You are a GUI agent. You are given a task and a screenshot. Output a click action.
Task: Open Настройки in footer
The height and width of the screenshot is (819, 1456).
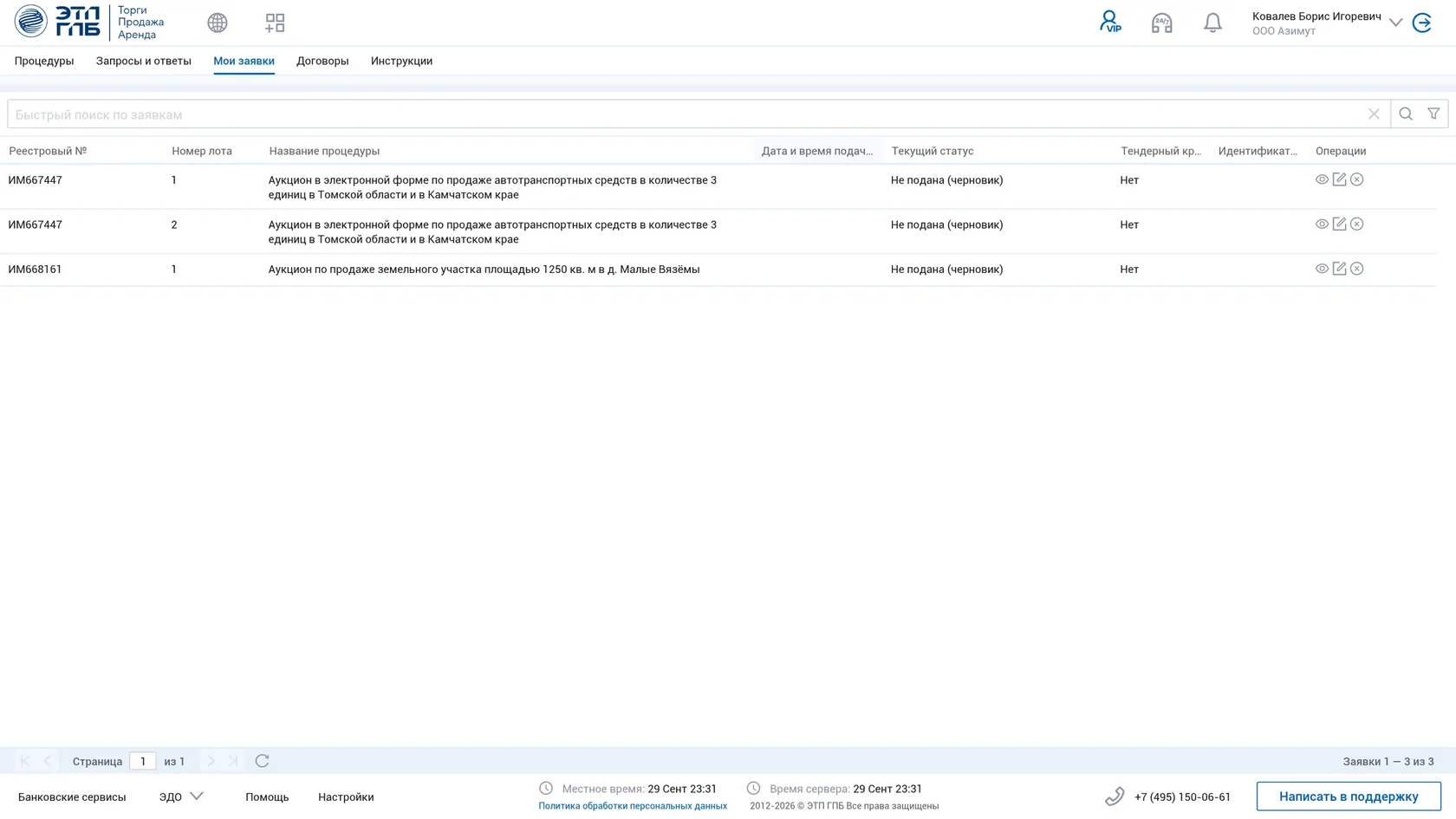pos(346,796)
